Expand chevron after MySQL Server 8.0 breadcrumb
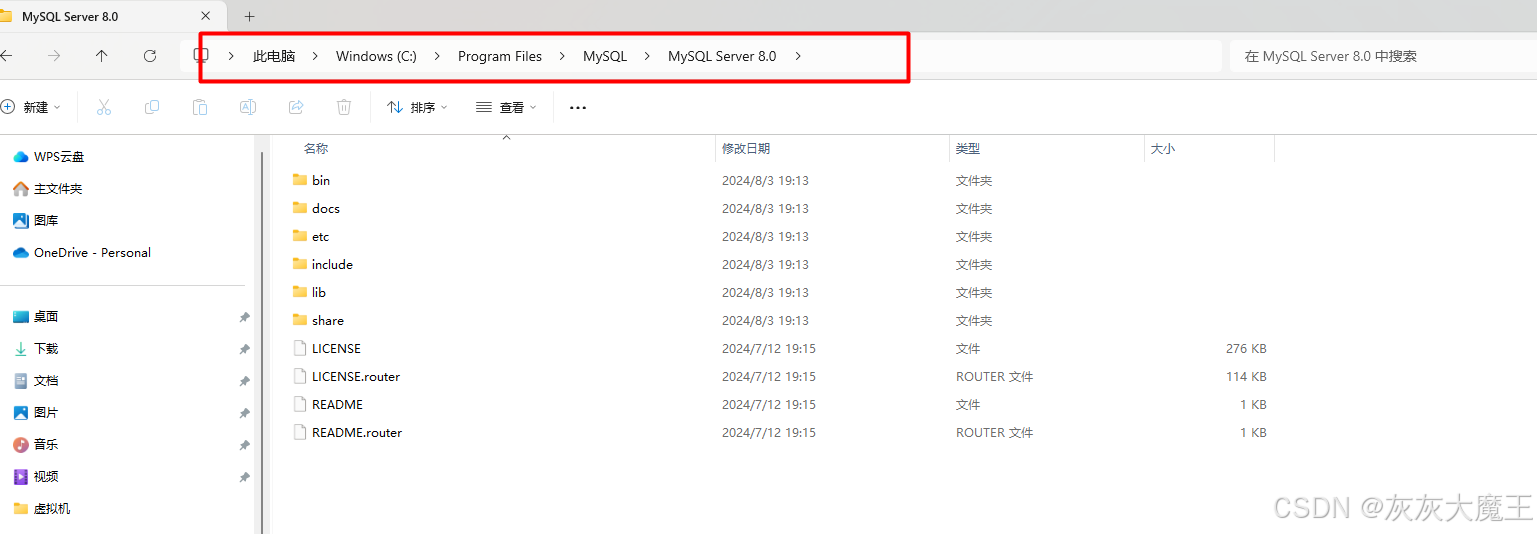Image resolution: width=1537 pixels, height=534 pixels. (x=798, y=56)
